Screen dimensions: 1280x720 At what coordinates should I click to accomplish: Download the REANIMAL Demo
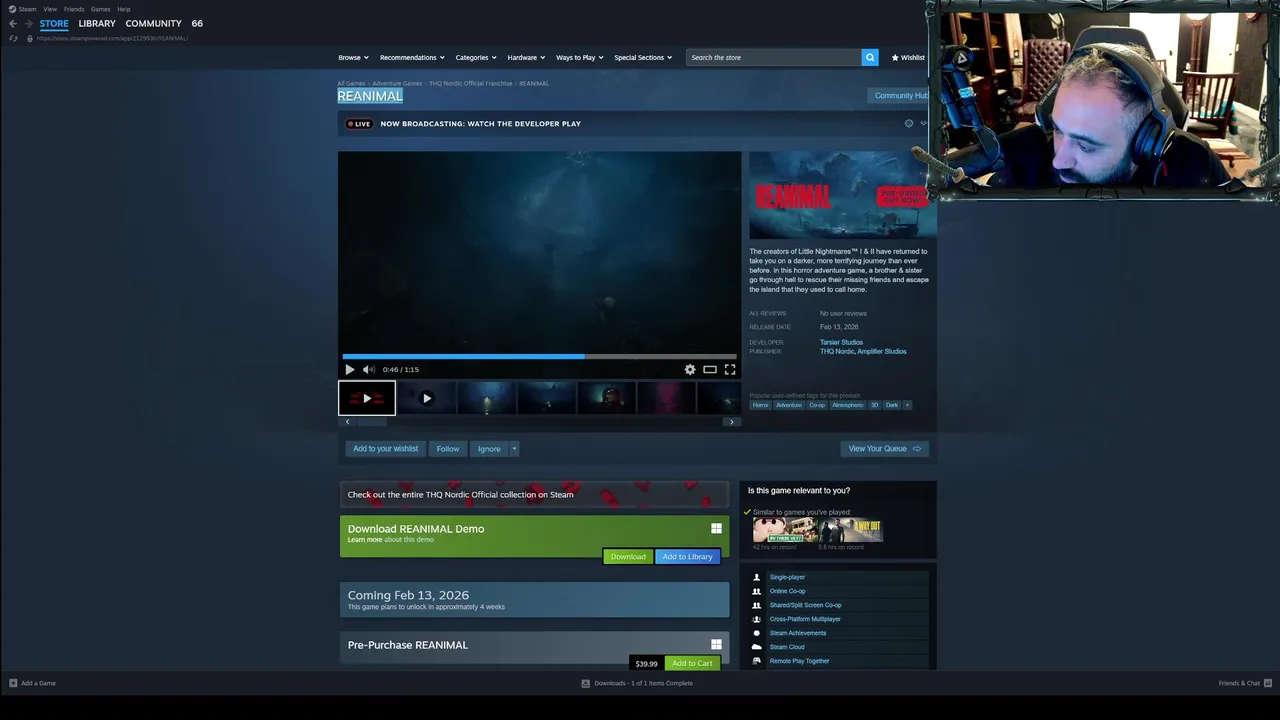point(628,556)
